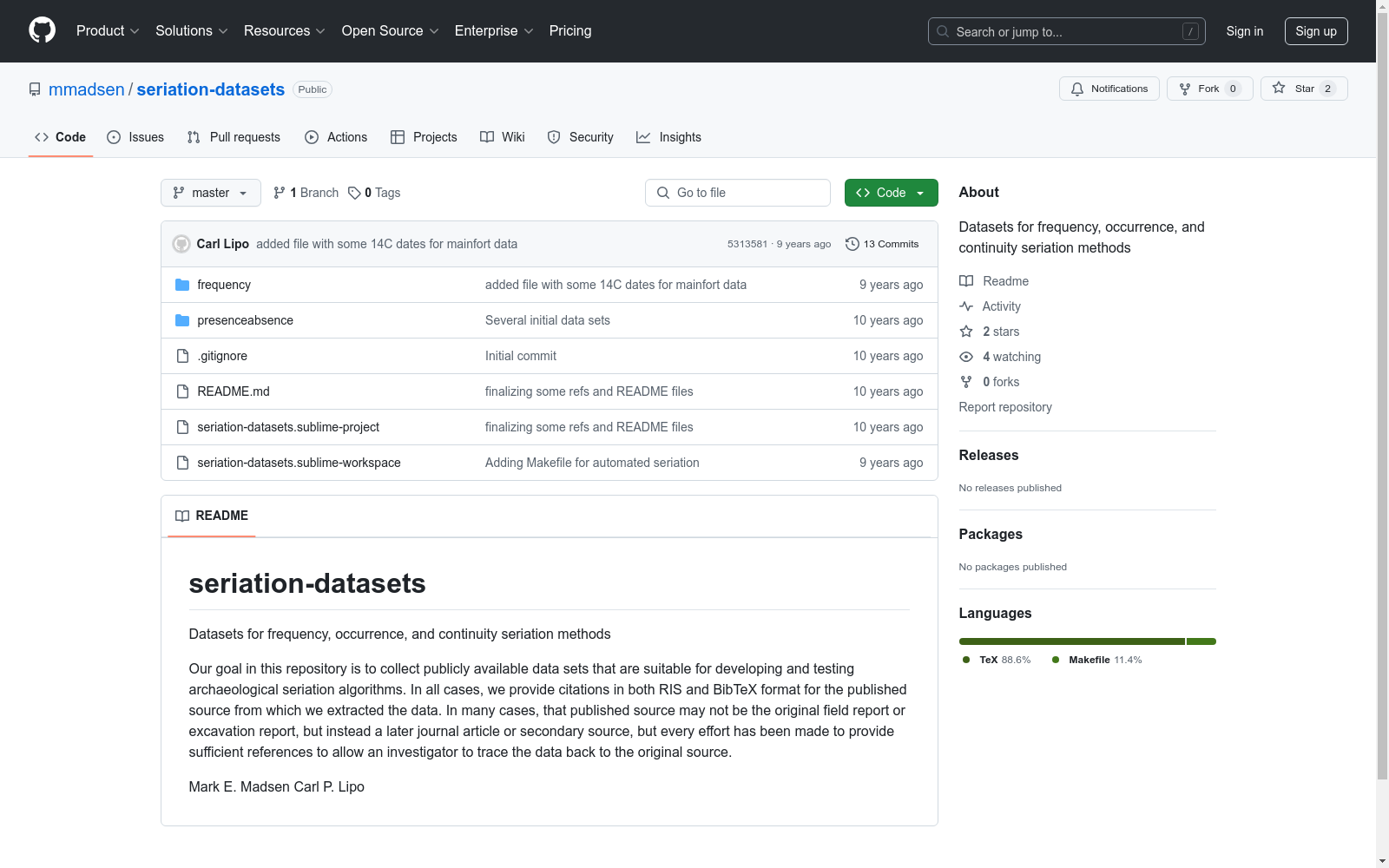Open the green Code dropdown button
1389x868 pixels.
point(891,193)
